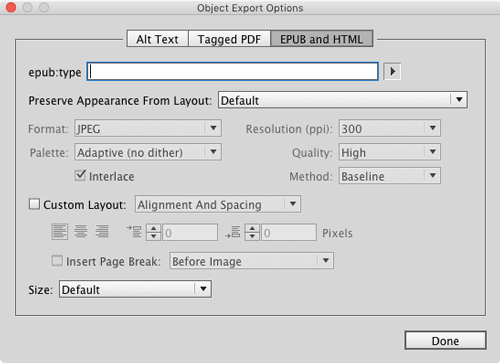Image resolution: width=500 pixels, height=363 pixels.
Task: Decrease the space after stepper value
Action: tap(252, 236)
